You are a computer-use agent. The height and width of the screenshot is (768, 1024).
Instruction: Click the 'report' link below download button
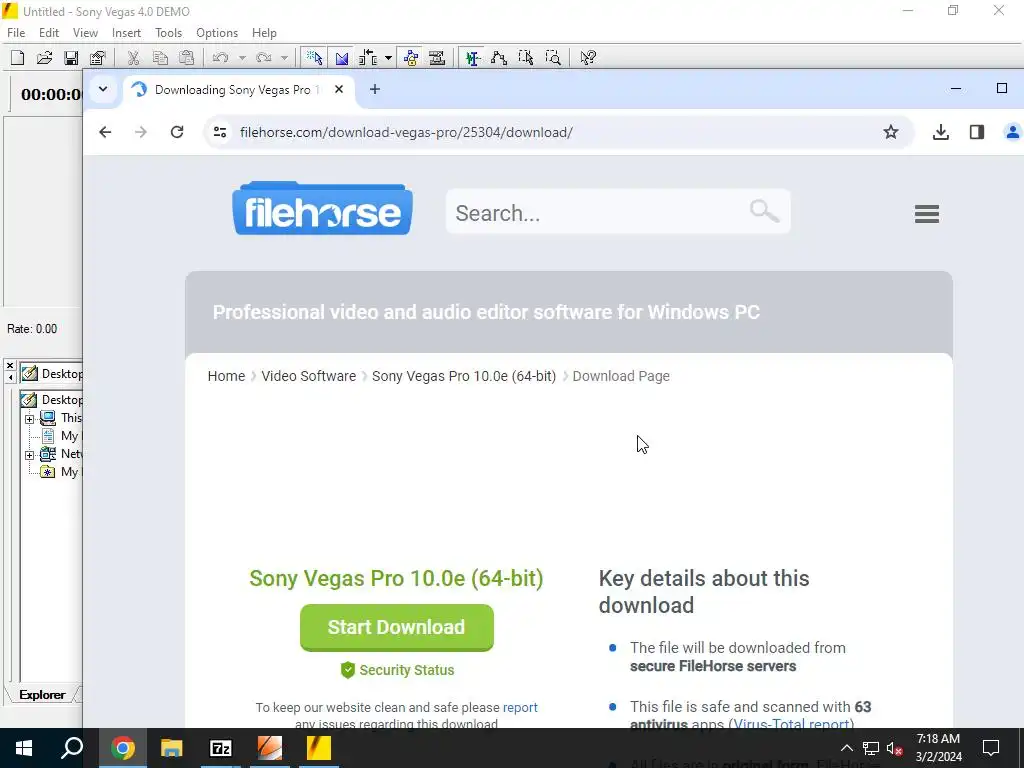520,708
